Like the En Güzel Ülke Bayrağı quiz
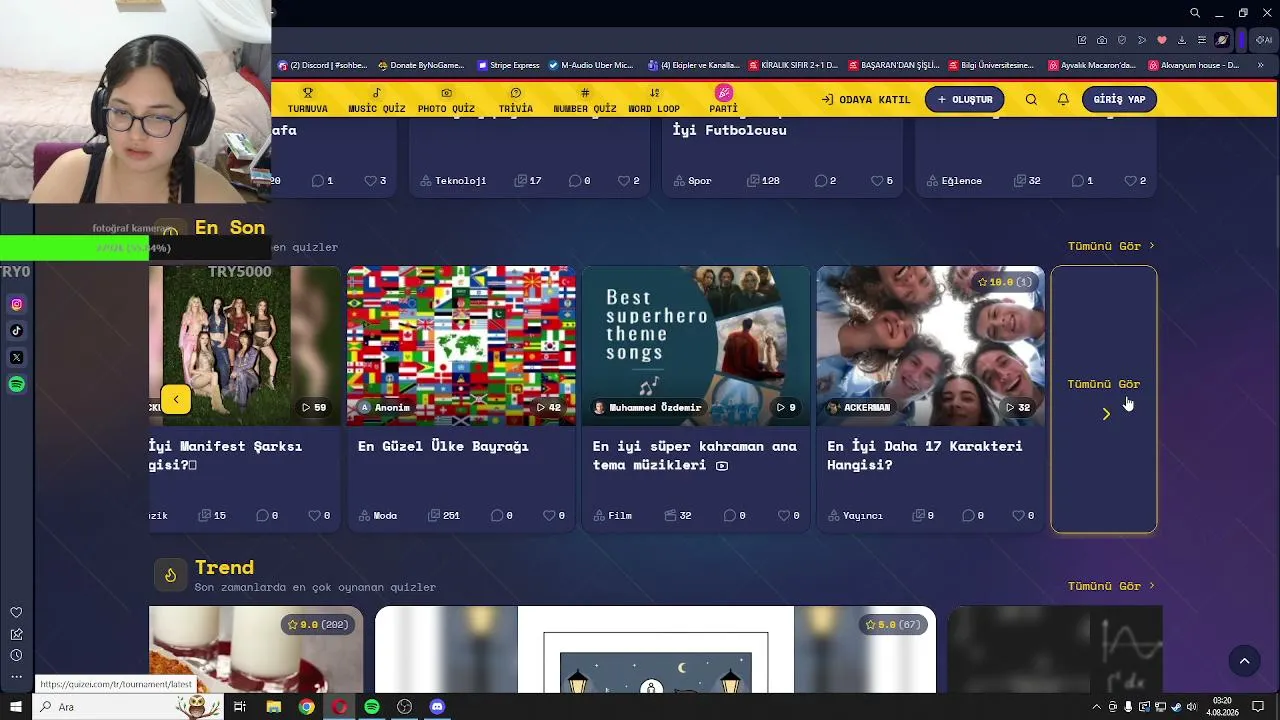 point(554,516)
